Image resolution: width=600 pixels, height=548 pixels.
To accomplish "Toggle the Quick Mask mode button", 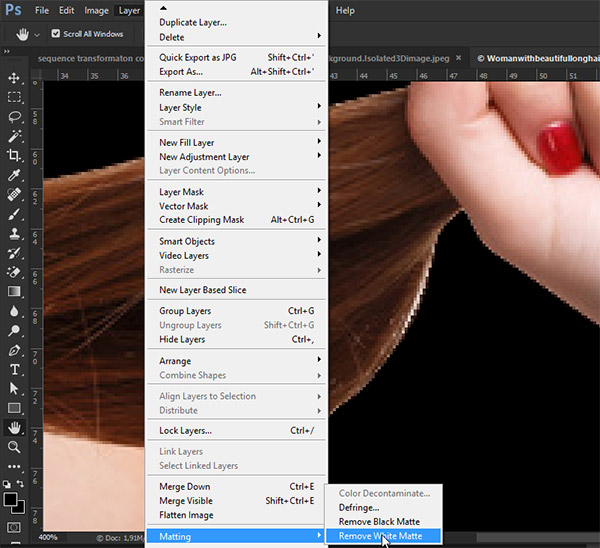I will 14,526.
